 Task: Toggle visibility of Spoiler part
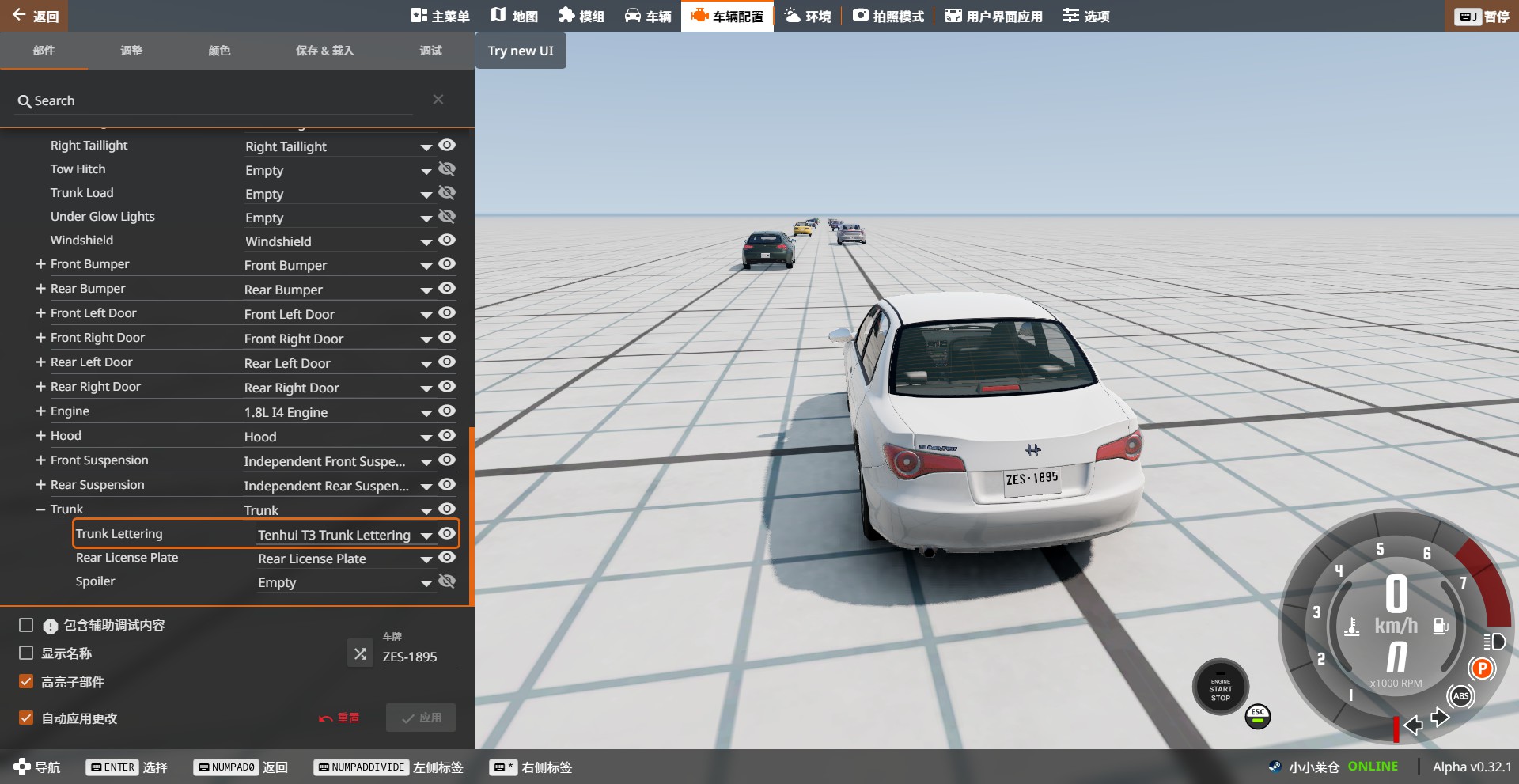point(447,581)
